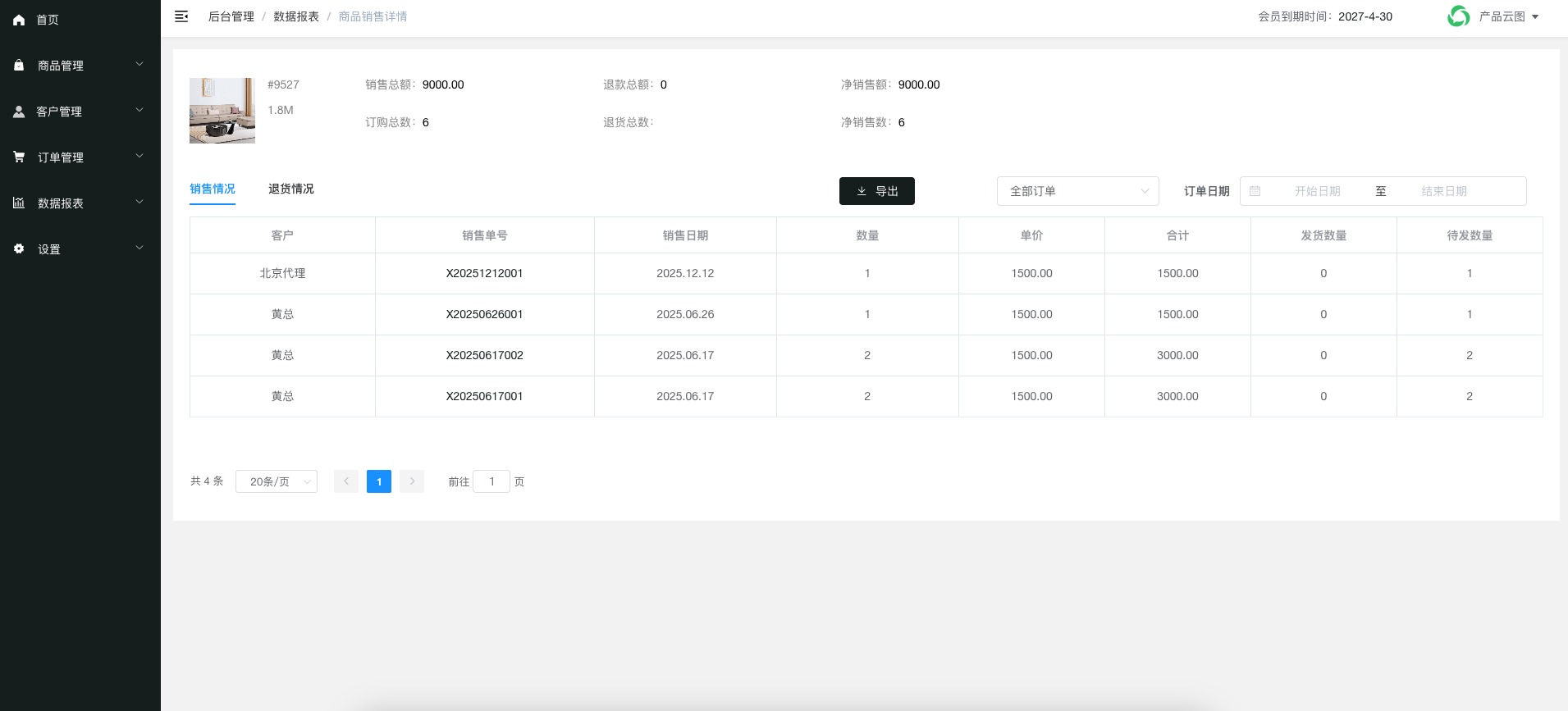Click the product management bag icon

(19, 65)
